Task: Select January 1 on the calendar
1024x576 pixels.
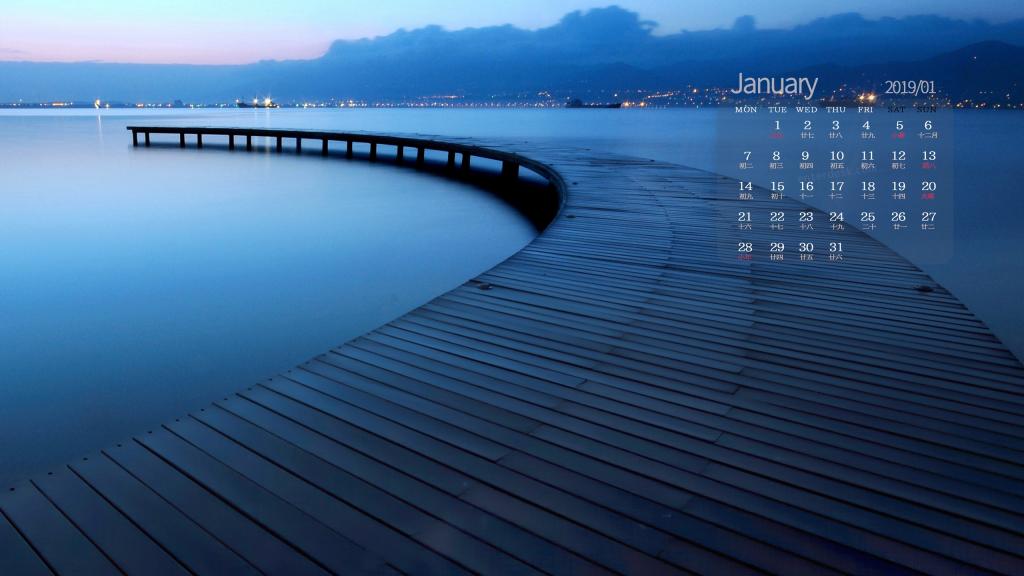Action: [777, 125]
